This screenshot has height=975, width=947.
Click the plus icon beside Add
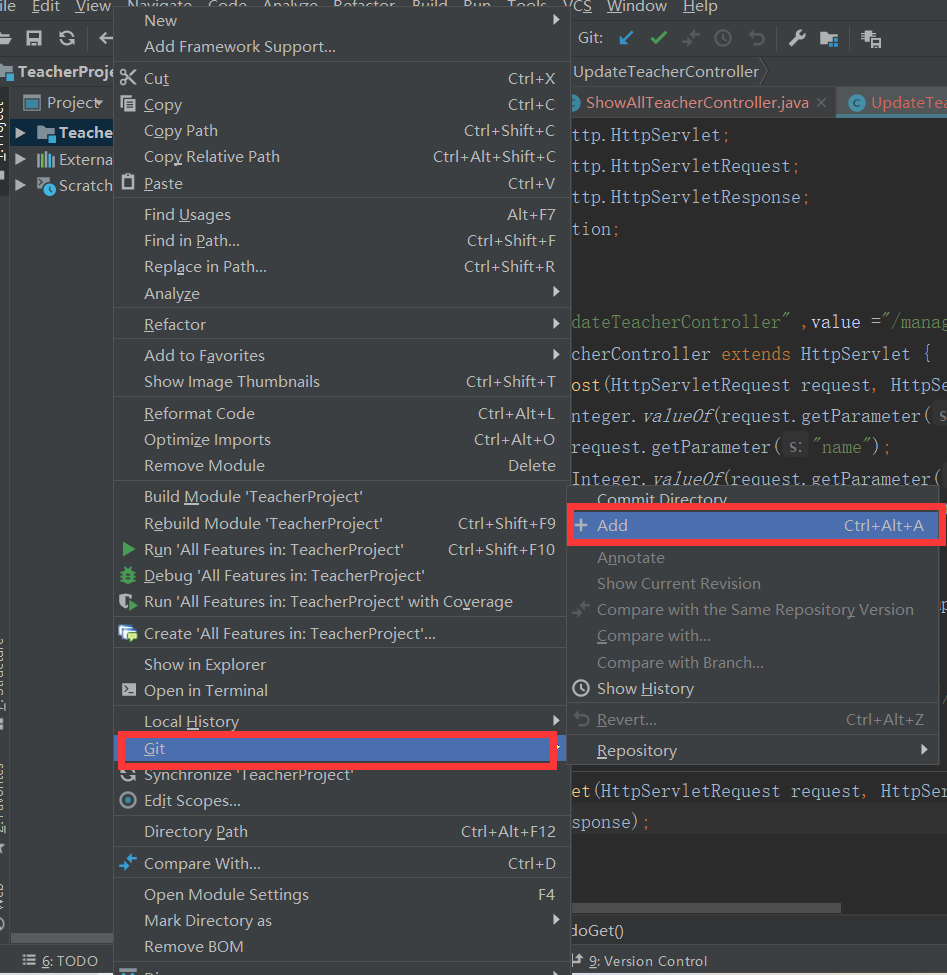[x=581, y=525]
